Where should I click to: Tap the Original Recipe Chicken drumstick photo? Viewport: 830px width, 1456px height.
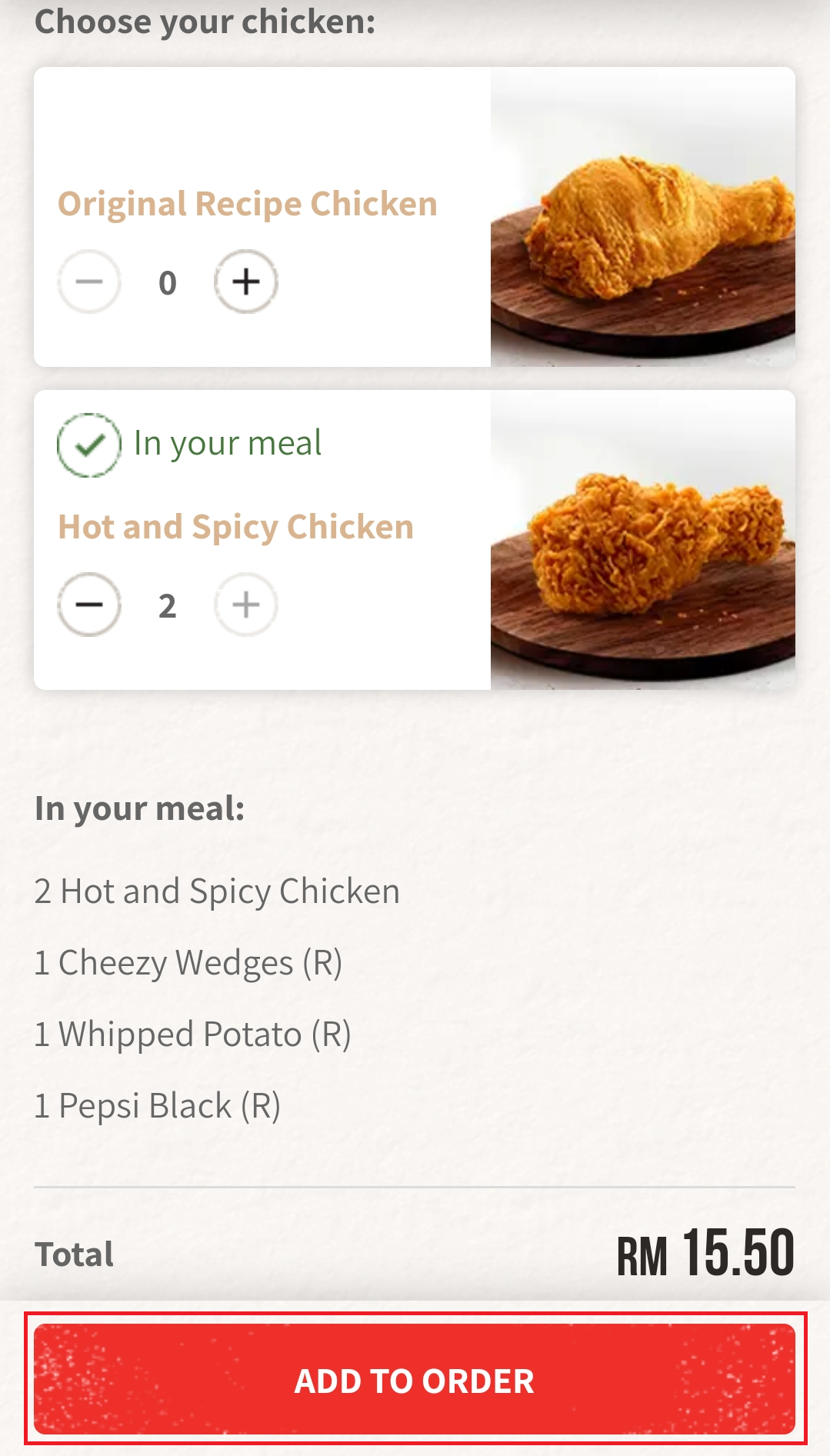click(x=643, y=217)
